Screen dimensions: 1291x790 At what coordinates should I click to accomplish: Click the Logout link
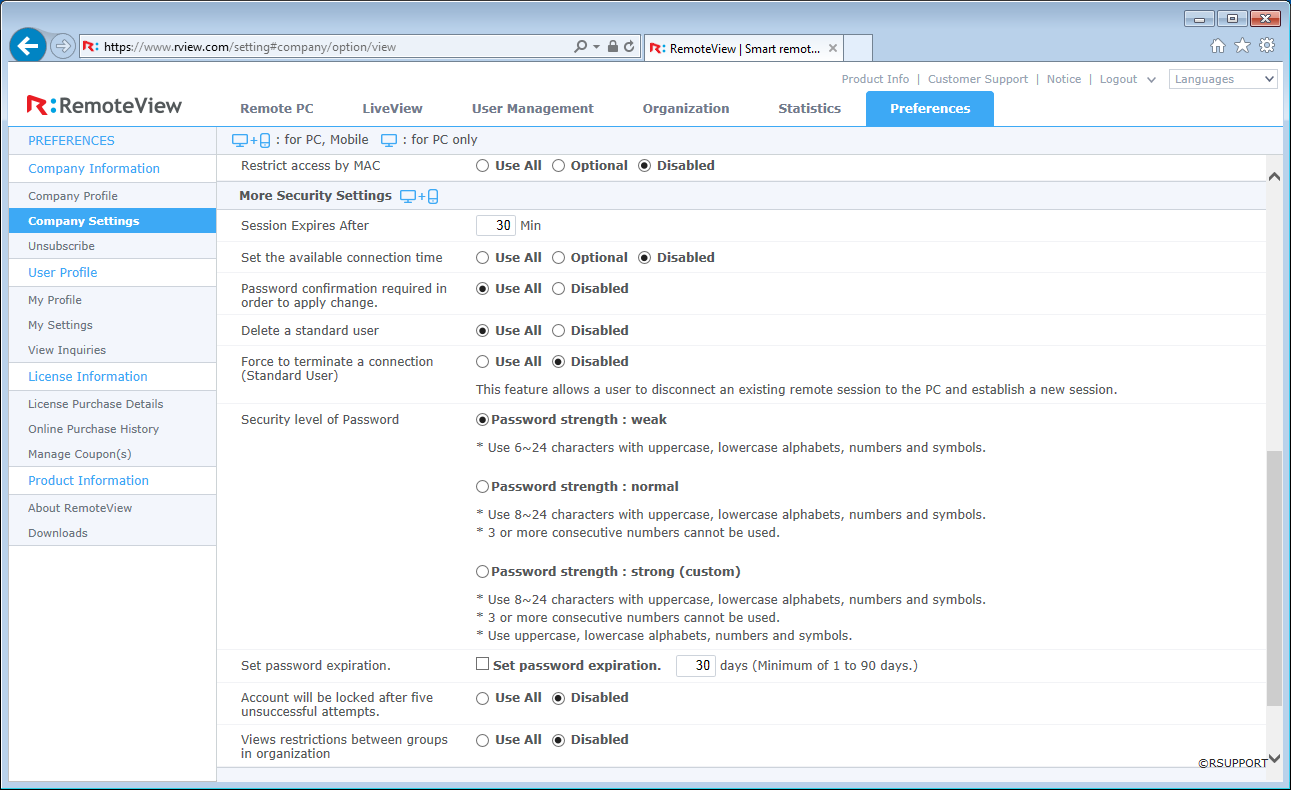1119,79
